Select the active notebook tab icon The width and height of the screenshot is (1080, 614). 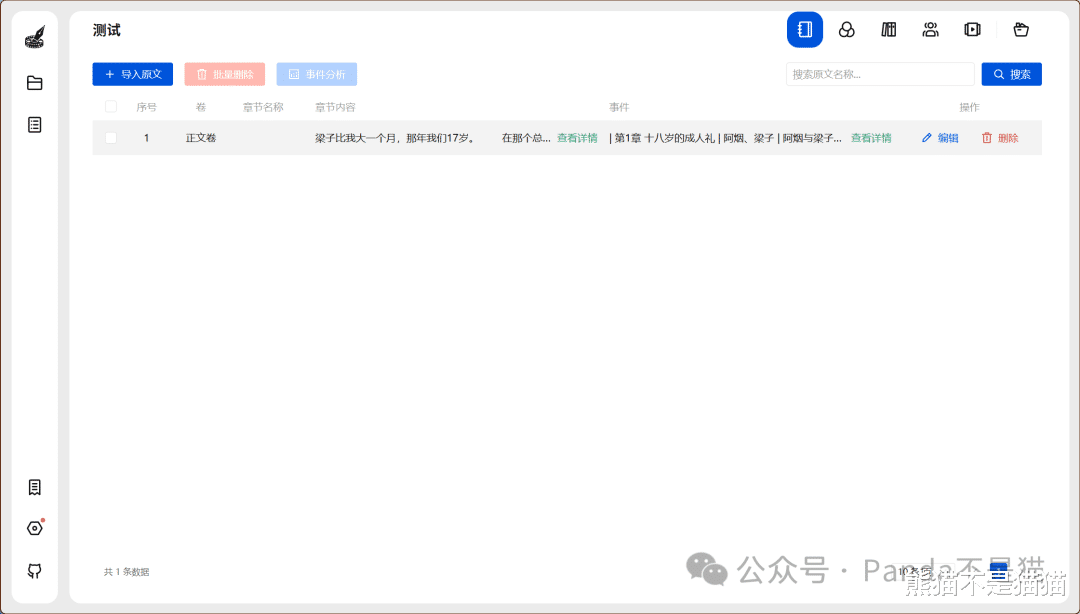click(x=804, y=30)
